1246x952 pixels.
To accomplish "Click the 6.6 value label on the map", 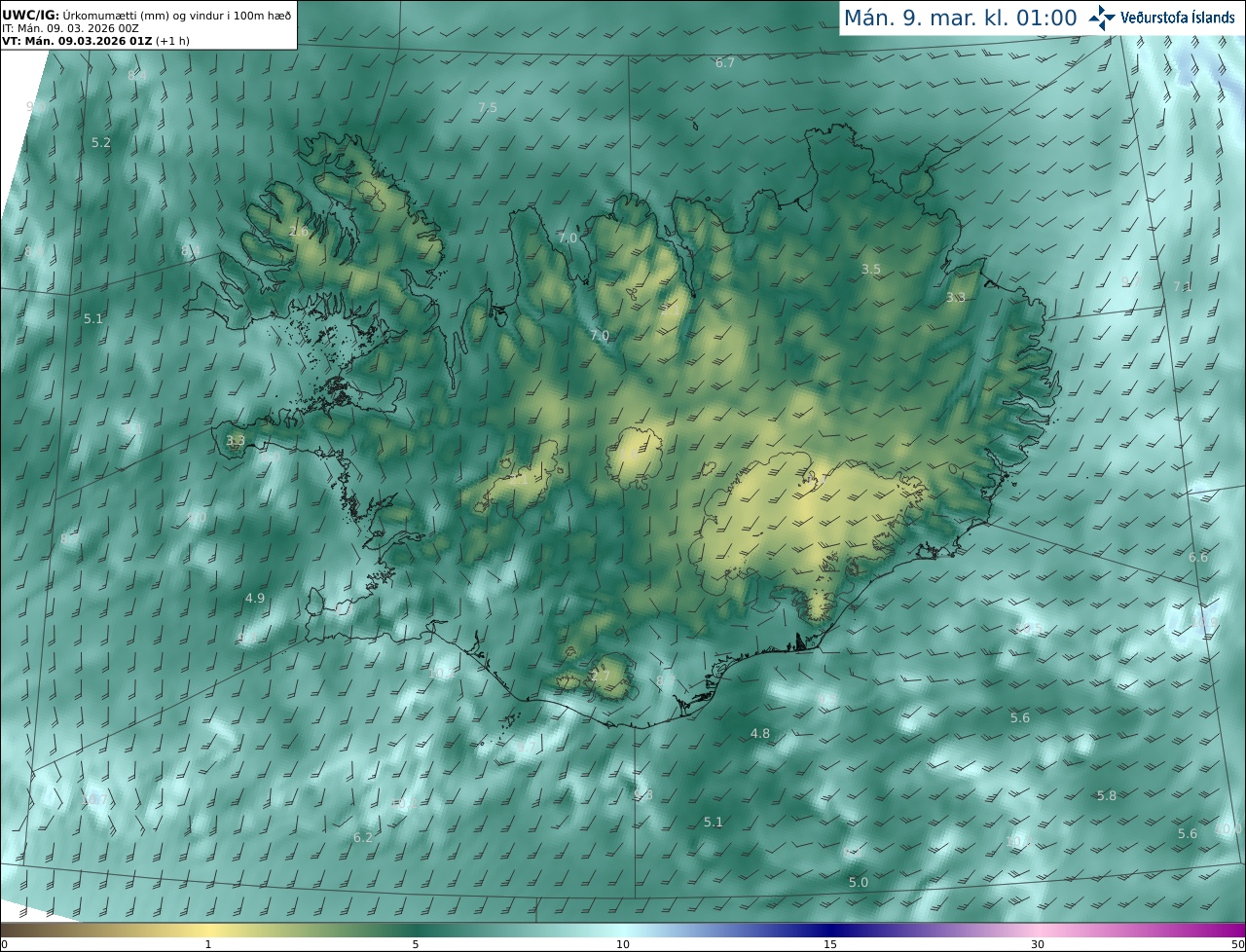I will (1198, 557).
